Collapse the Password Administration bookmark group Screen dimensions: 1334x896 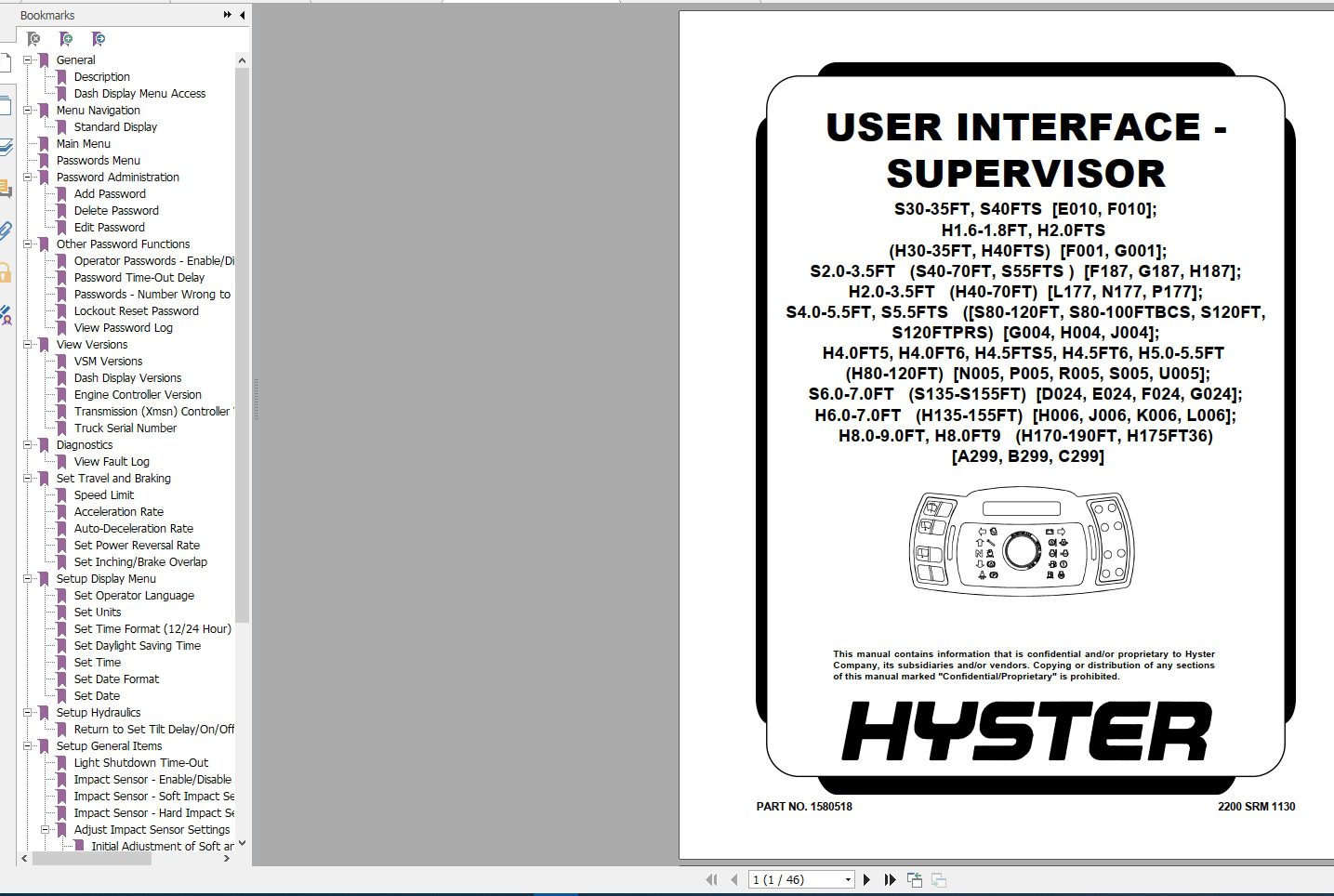(x=28, y=178)
